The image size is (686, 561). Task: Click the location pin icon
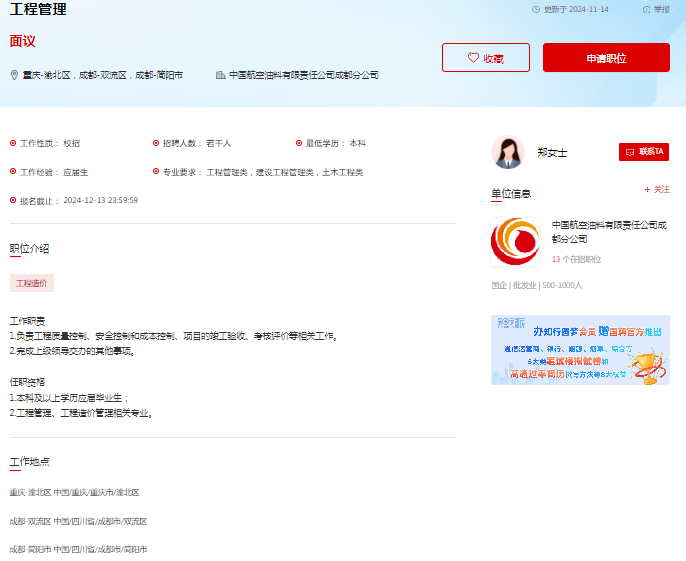(x=14, y=75)
